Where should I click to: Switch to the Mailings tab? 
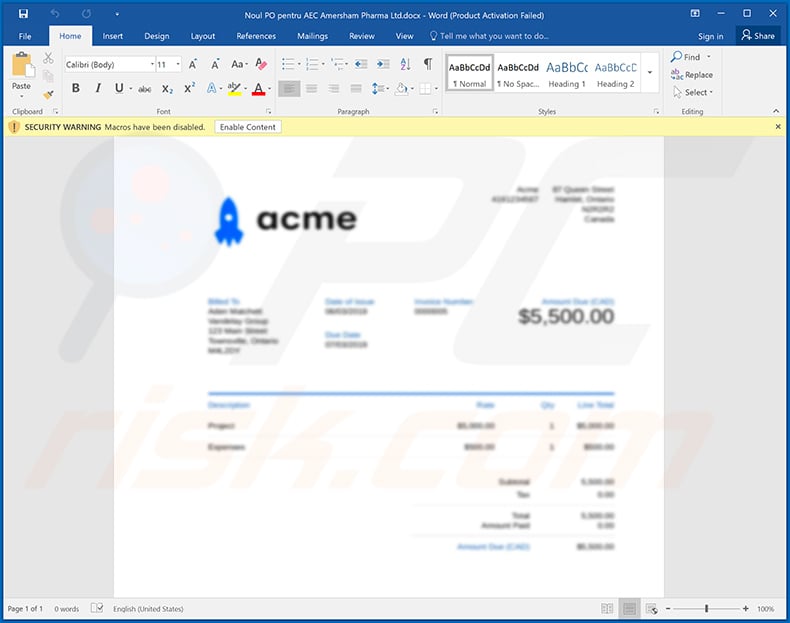pos(312,36)
